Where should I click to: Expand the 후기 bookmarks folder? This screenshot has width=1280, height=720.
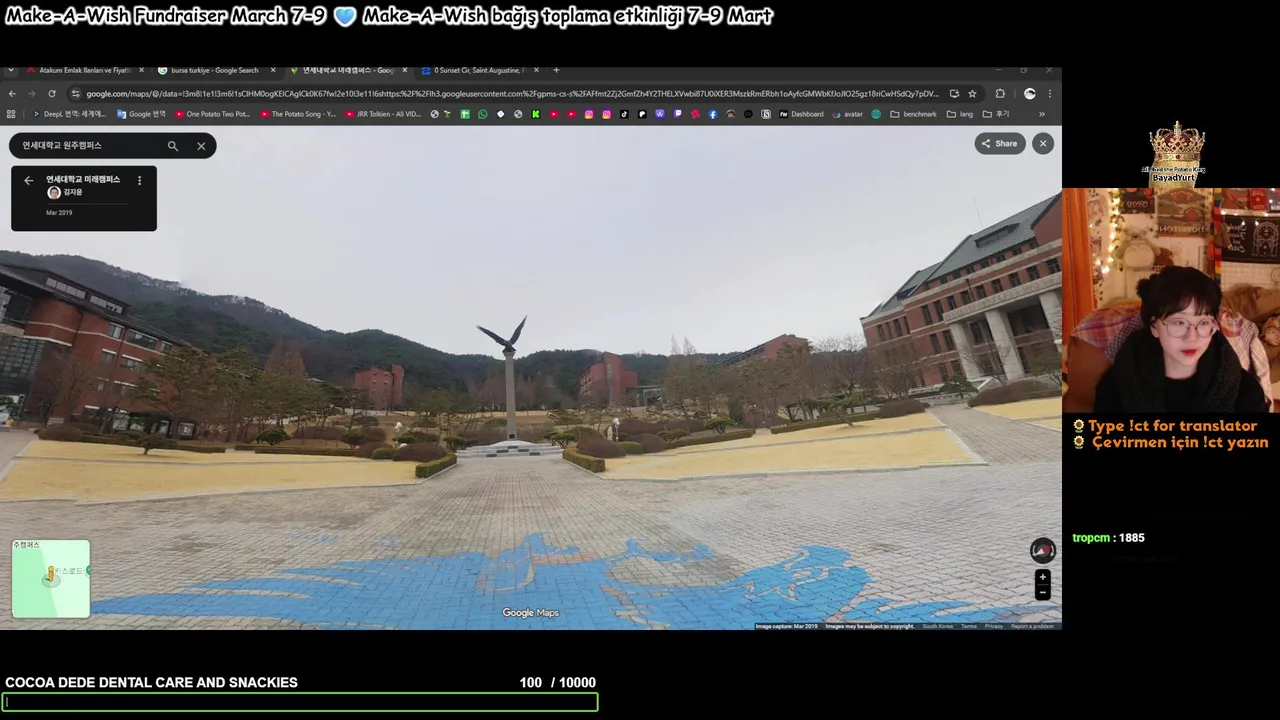[995, 114]
